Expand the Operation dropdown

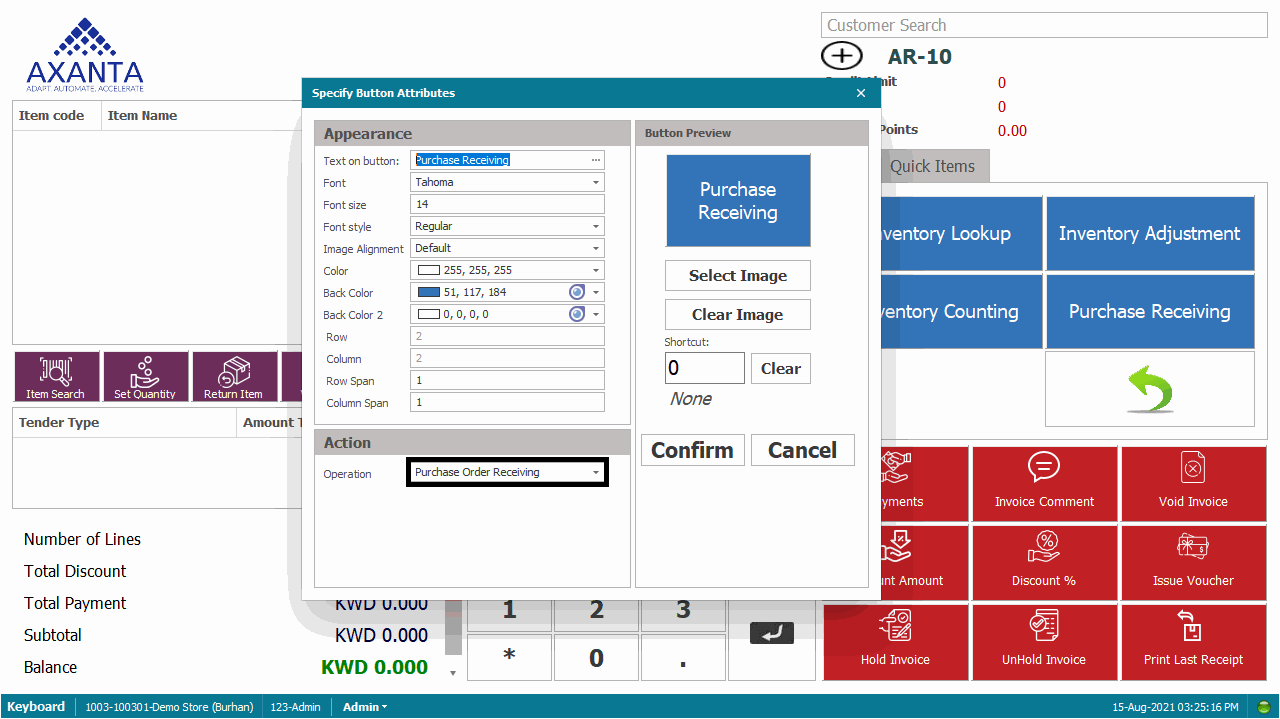click(596, 473)
